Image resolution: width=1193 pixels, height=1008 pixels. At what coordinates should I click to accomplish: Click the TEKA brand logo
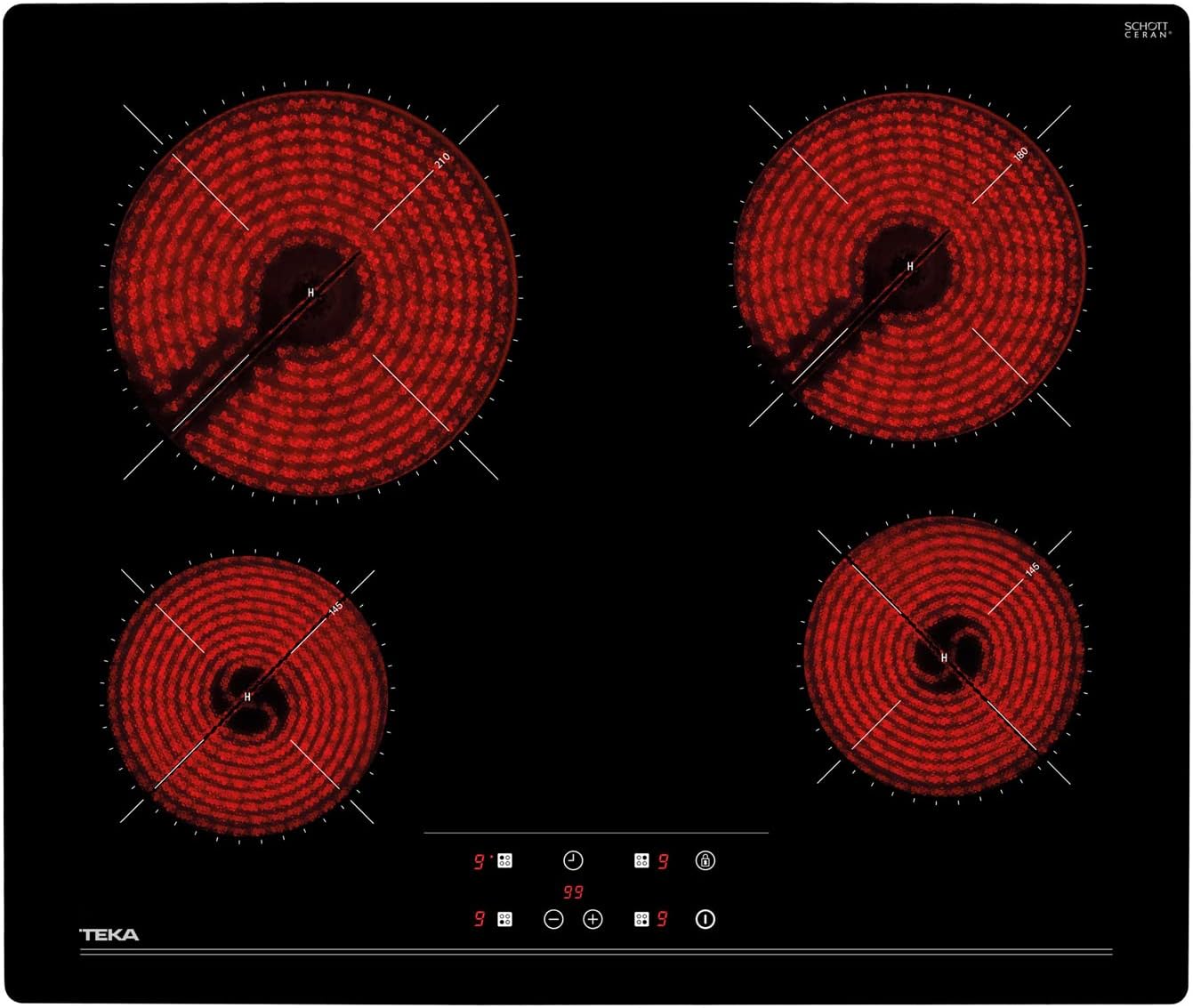click(109, 934)
